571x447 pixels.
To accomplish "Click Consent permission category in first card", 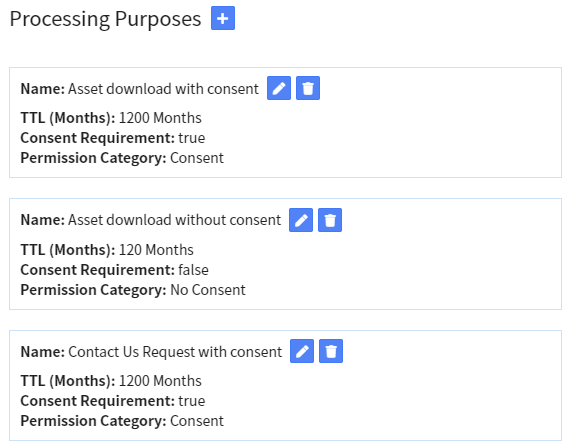I will click(197, 158).
